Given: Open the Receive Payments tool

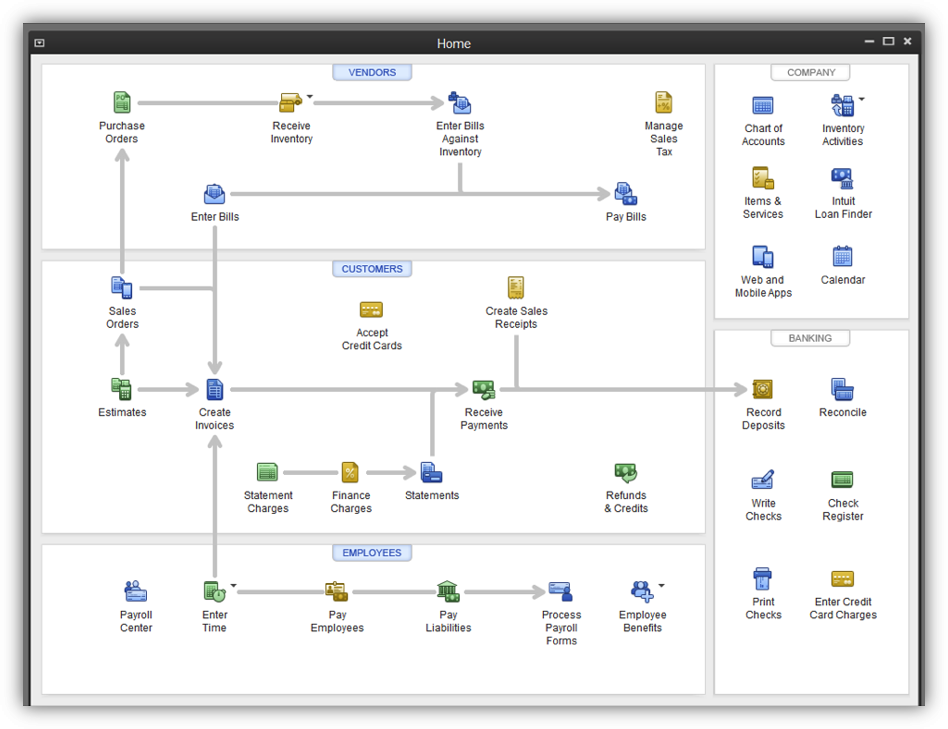Looking at the screenshot, I should pyautogui.click(x=484, y=389).
